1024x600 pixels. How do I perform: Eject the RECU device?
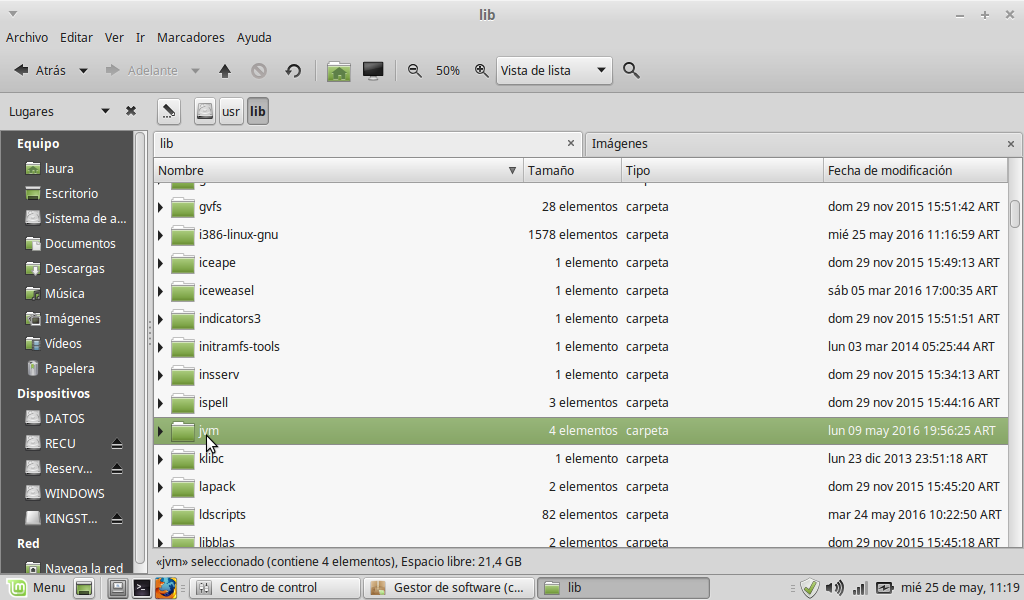117,444
